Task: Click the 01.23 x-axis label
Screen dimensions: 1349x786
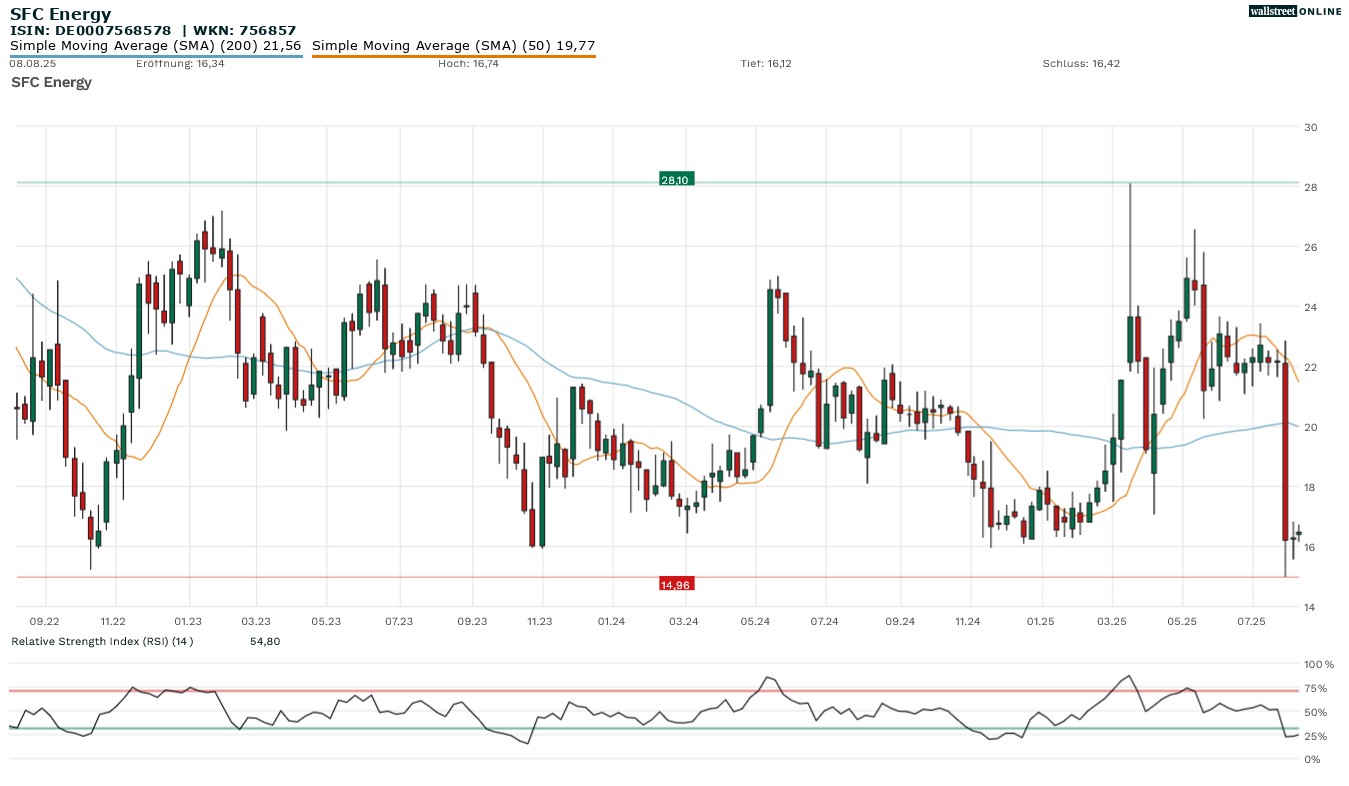Action: (188, 621)
